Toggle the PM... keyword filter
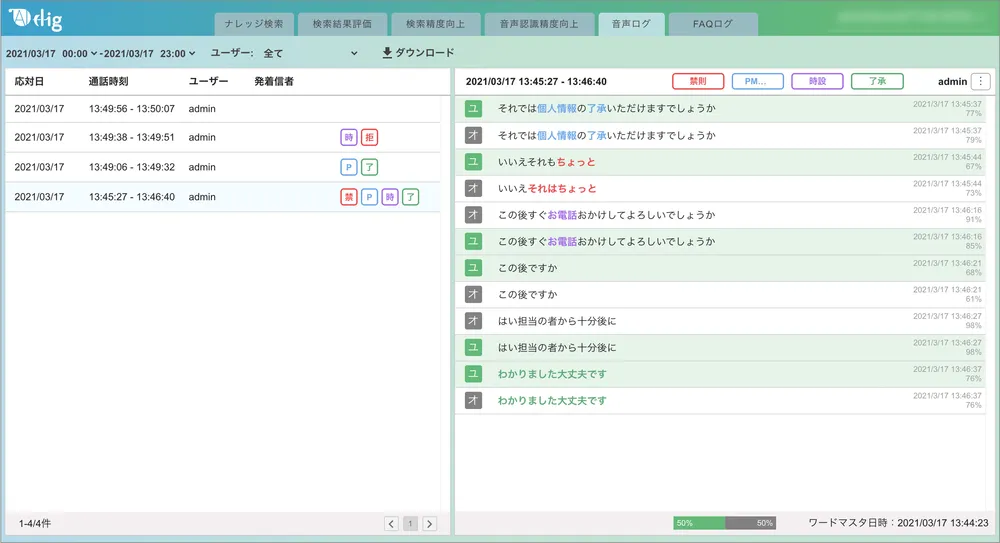Image resolution: width=1000 pixels, height=543 pixels. coord(758,81)
